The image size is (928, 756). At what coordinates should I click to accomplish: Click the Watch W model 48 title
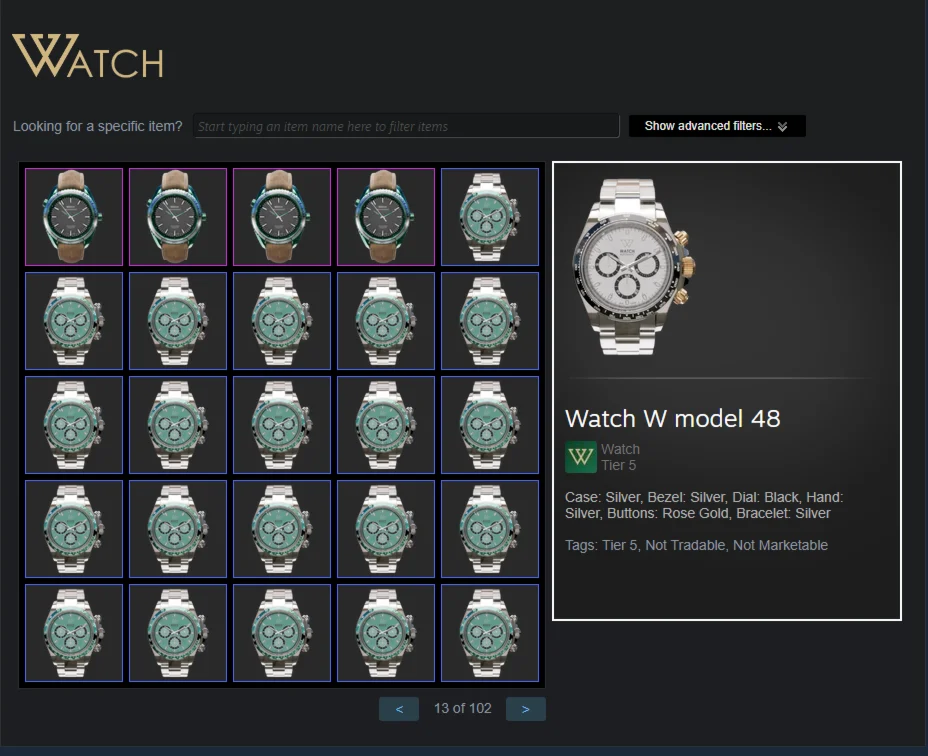tap(672, 419)
